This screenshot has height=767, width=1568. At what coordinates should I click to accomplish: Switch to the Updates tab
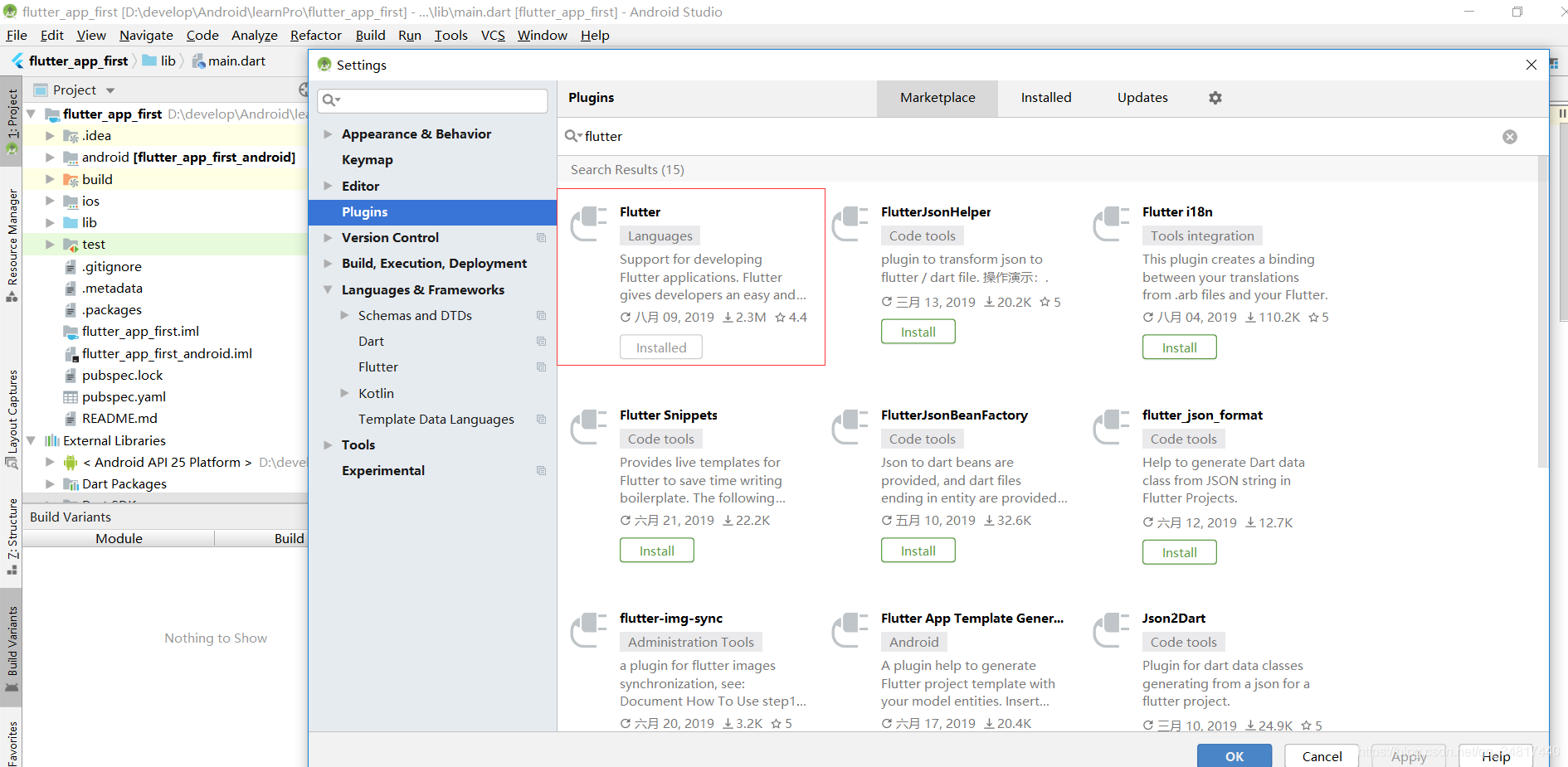point(1142,98)
